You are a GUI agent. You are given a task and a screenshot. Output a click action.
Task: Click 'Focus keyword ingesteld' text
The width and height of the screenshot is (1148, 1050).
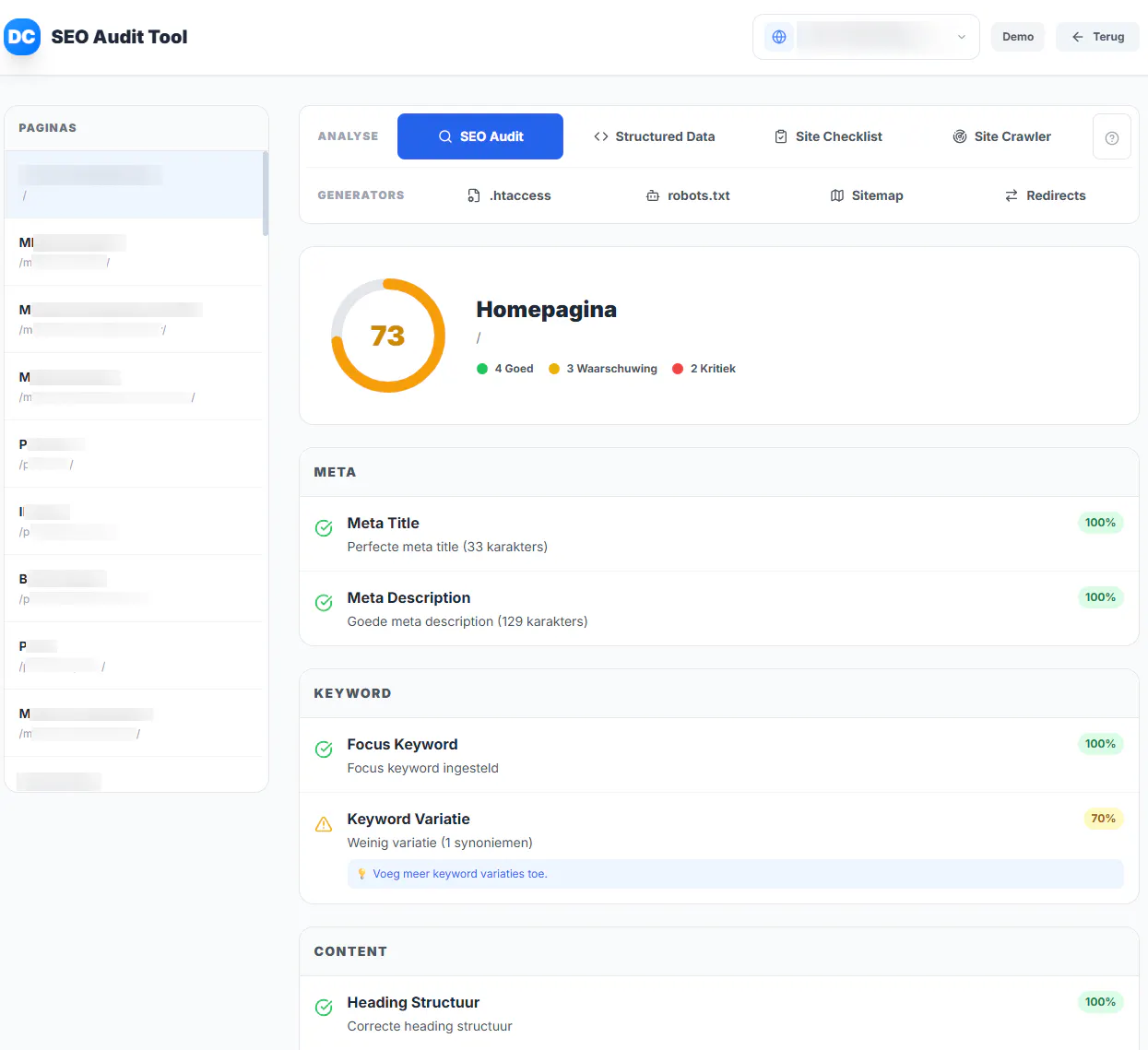[x=422, y=768]
